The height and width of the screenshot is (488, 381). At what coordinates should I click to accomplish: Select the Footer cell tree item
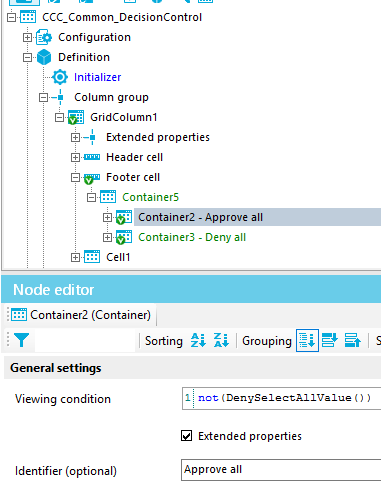133,177
